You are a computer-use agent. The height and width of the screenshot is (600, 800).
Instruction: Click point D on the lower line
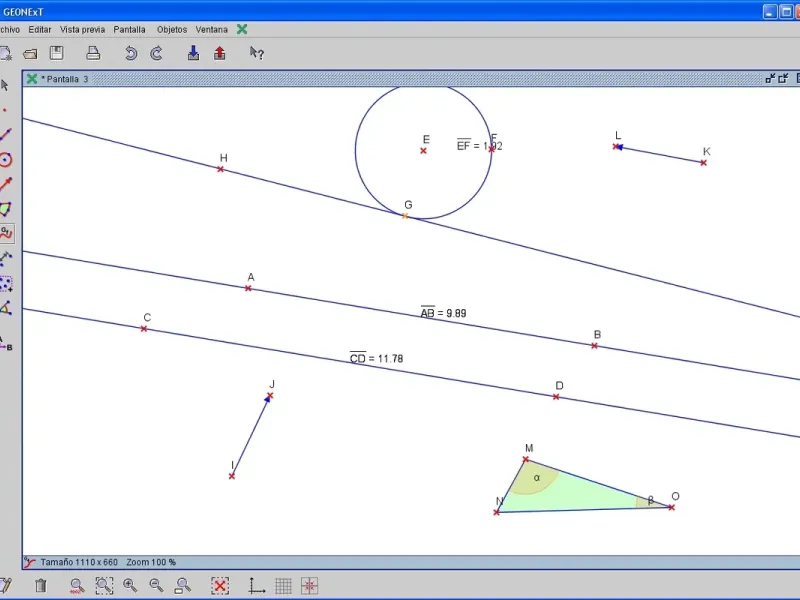pyautogui.click(x=556, y=397)
